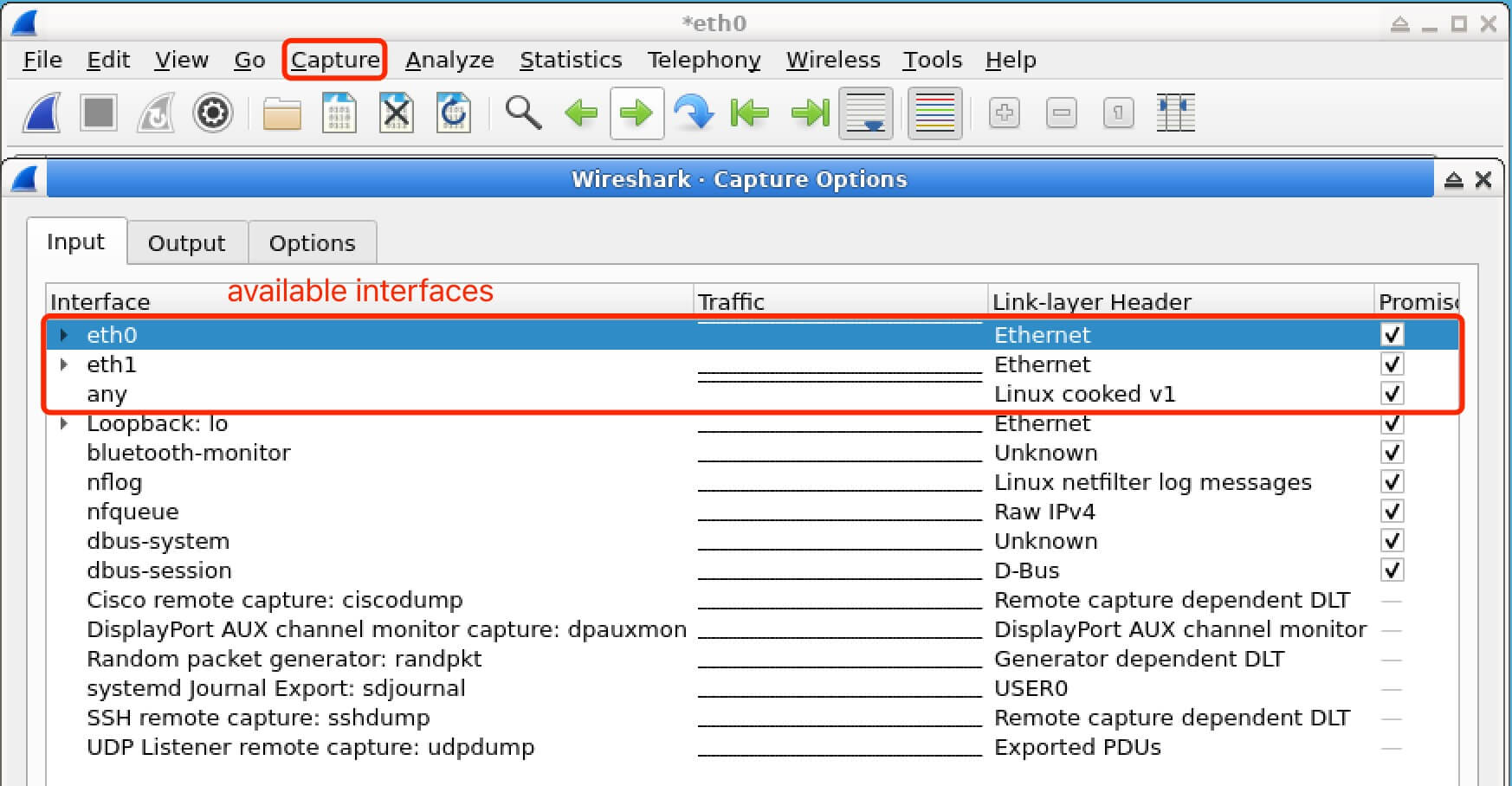Viewport: 1512px width, 786px height.
Task: Reload the current capture file
Action: click(x=454, y=113)
